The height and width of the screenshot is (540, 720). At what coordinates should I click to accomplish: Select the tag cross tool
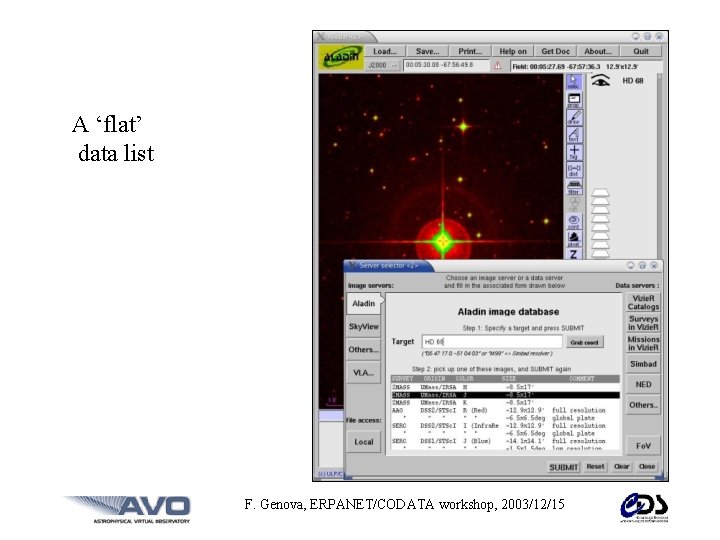pyautogui.click(x=574, y=152)
